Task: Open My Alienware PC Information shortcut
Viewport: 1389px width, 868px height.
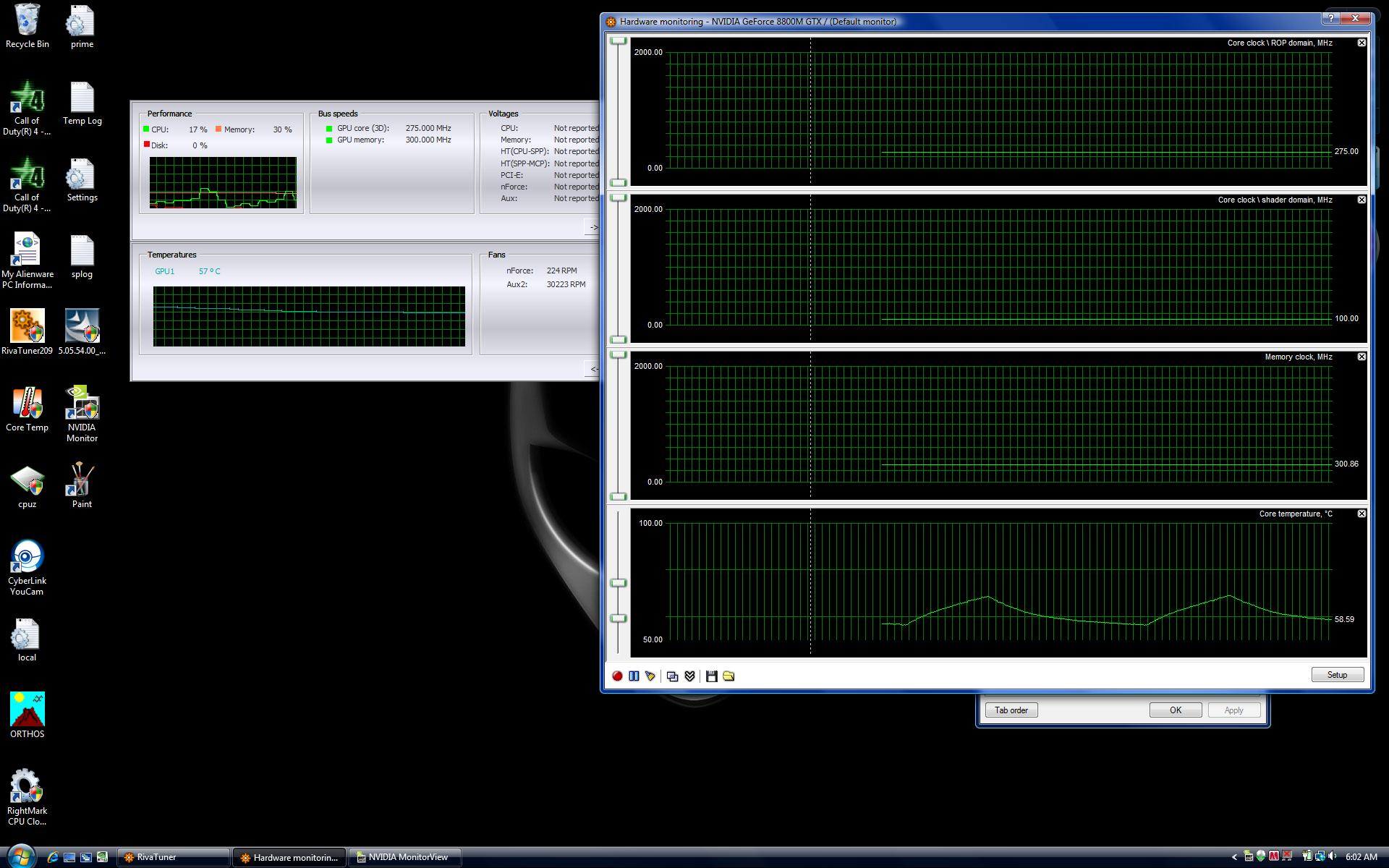Action: click(x=27, y=260)
